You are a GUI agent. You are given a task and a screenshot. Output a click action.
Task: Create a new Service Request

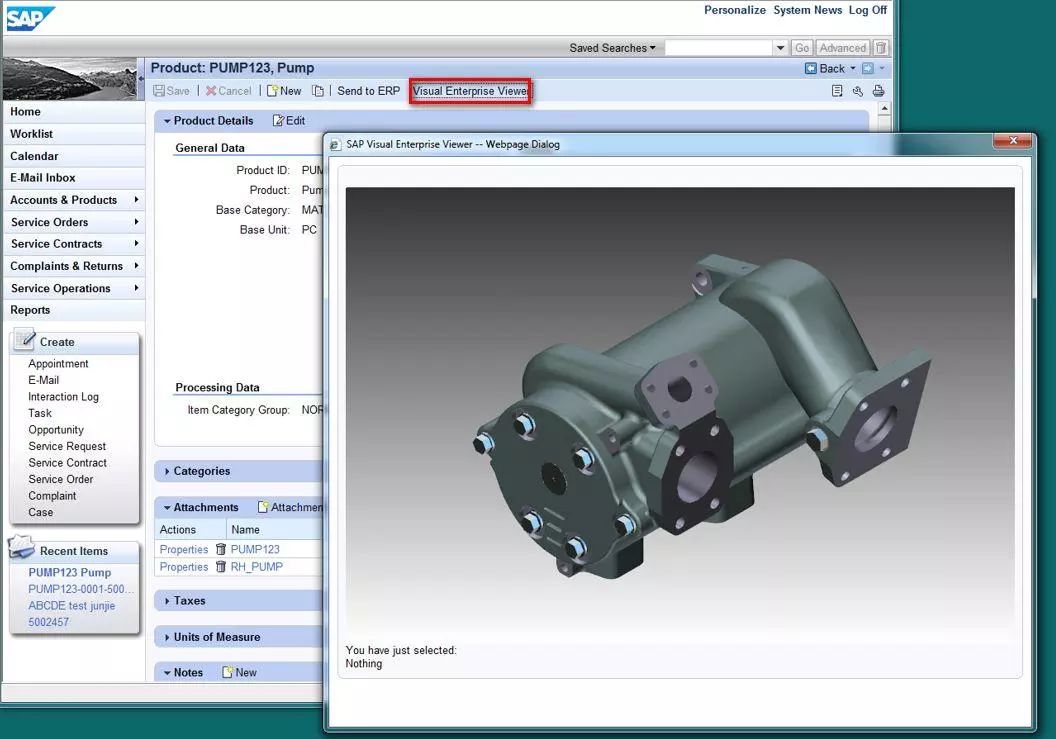coord(67,447)
